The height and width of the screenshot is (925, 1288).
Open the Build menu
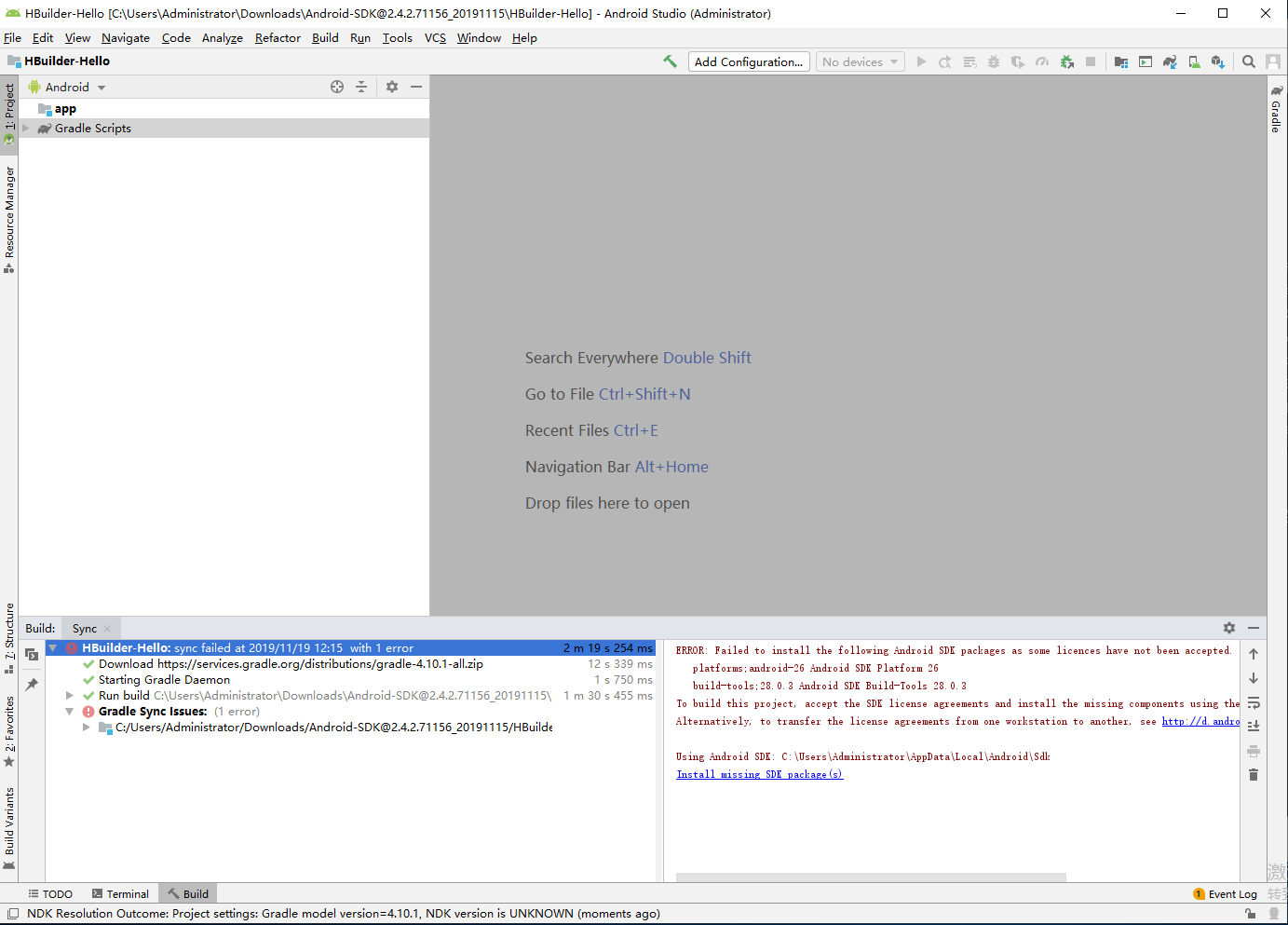pos(325,38)
